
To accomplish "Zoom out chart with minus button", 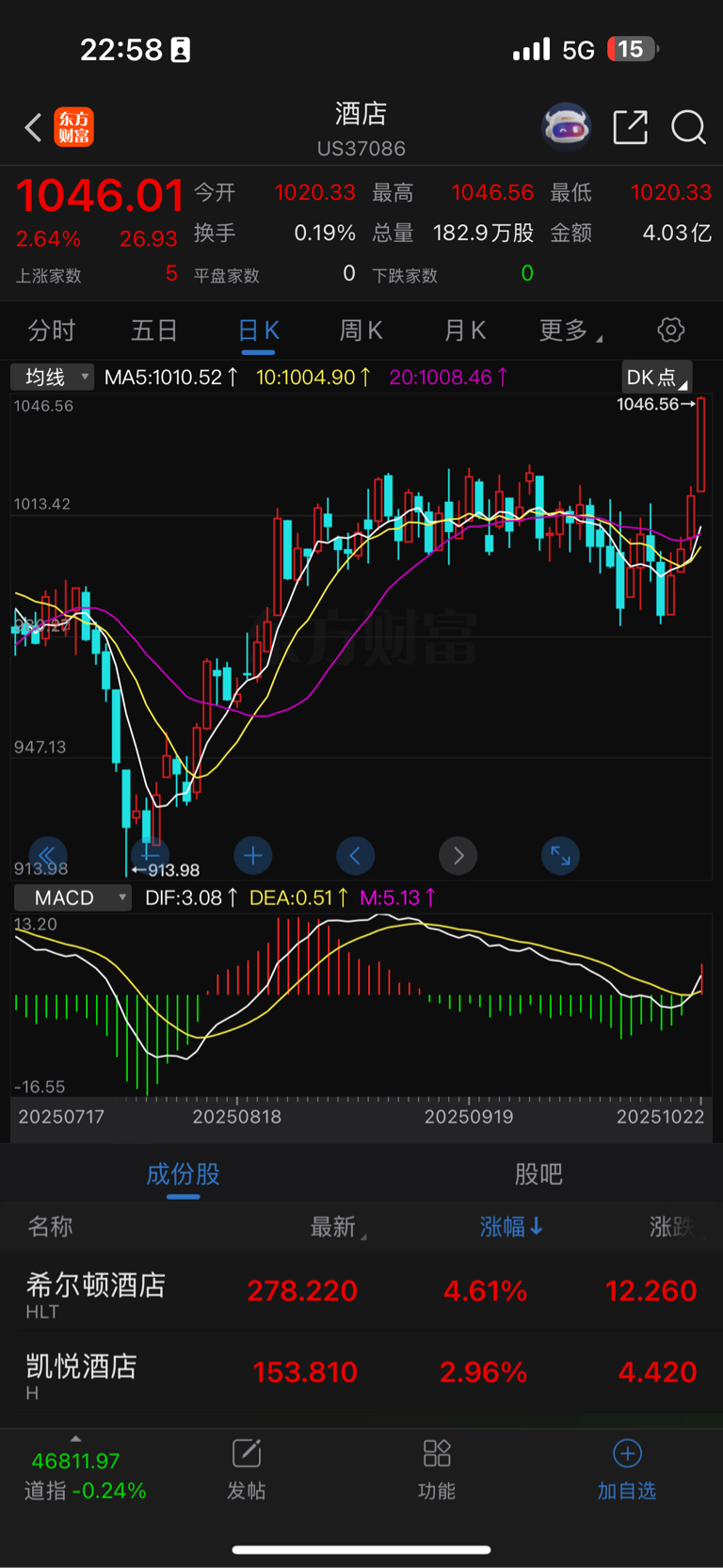I will point(150,855).
